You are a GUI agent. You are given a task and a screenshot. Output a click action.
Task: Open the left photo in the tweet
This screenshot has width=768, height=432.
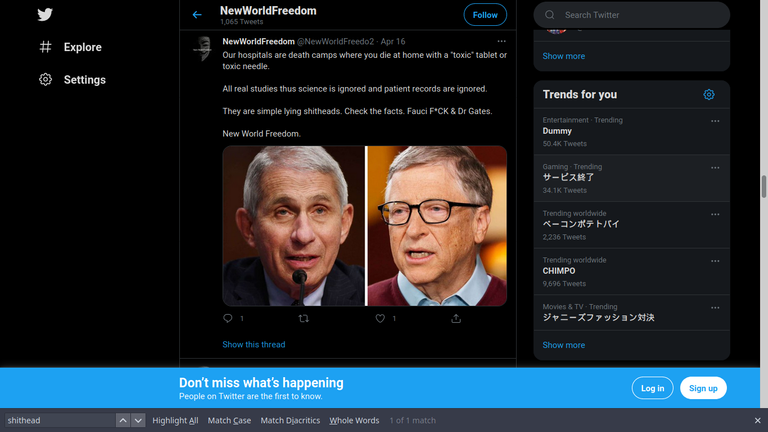pos(293,226)
